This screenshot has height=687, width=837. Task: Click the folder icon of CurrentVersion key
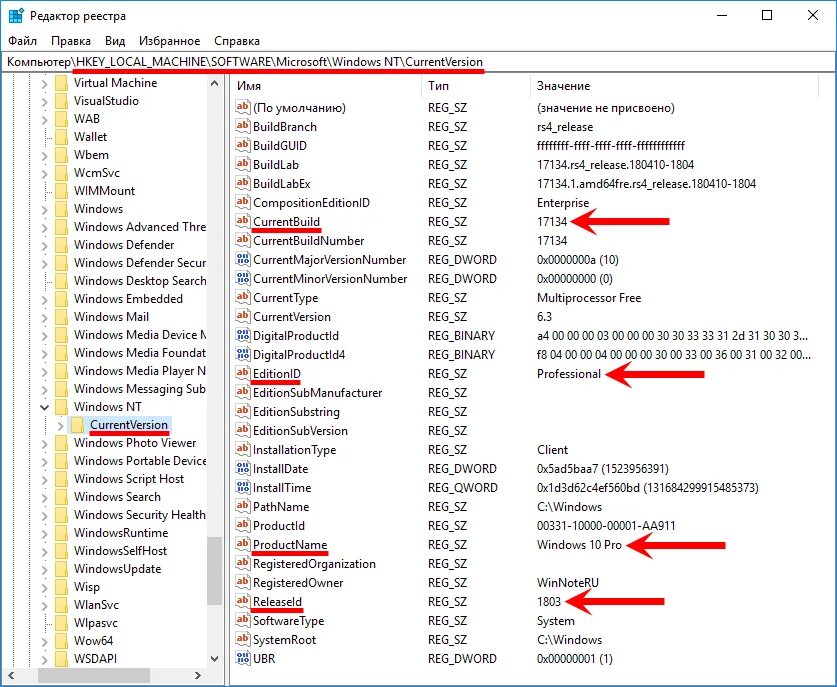[x=77, y=425]
